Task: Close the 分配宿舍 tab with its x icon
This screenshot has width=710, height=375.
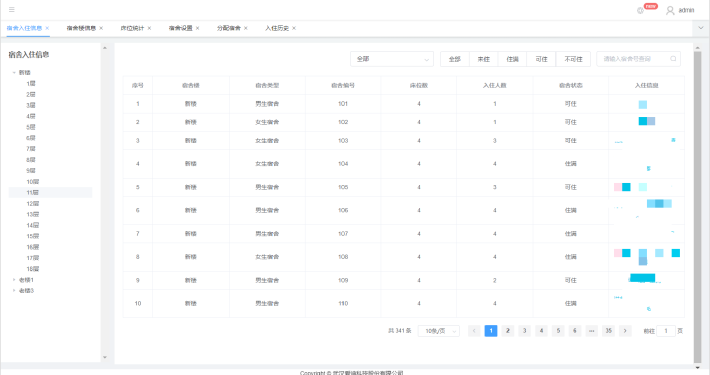Action: [x=246, y=28]
